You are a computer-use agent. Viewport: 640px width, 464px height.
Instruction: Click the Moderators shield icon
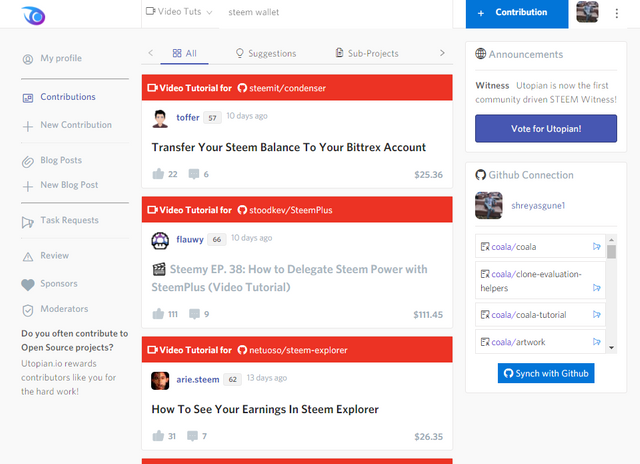(x=28, y=311)
